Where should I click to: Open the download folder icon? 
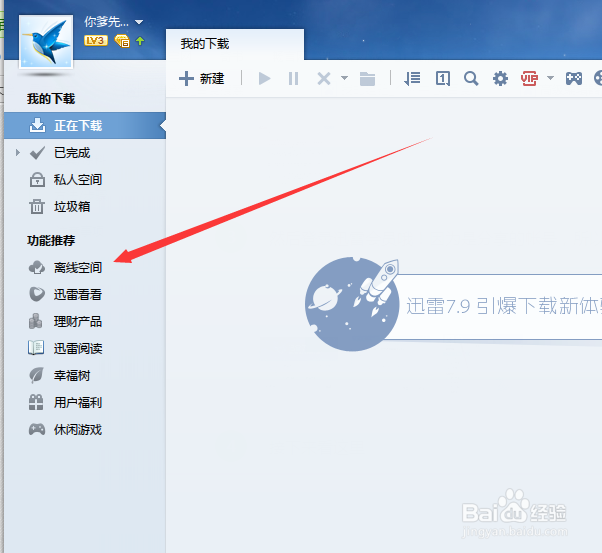[367, 79]
